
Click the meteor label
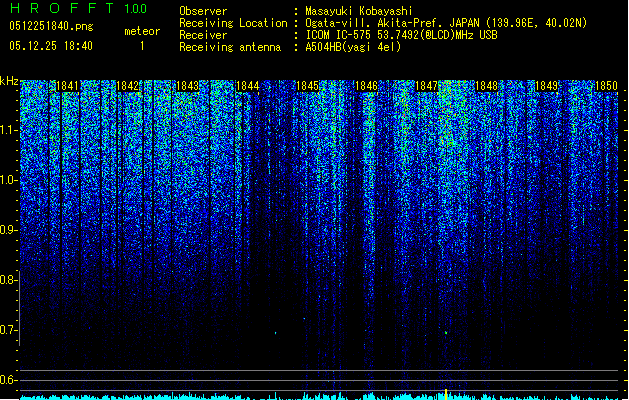click(142, 31)
